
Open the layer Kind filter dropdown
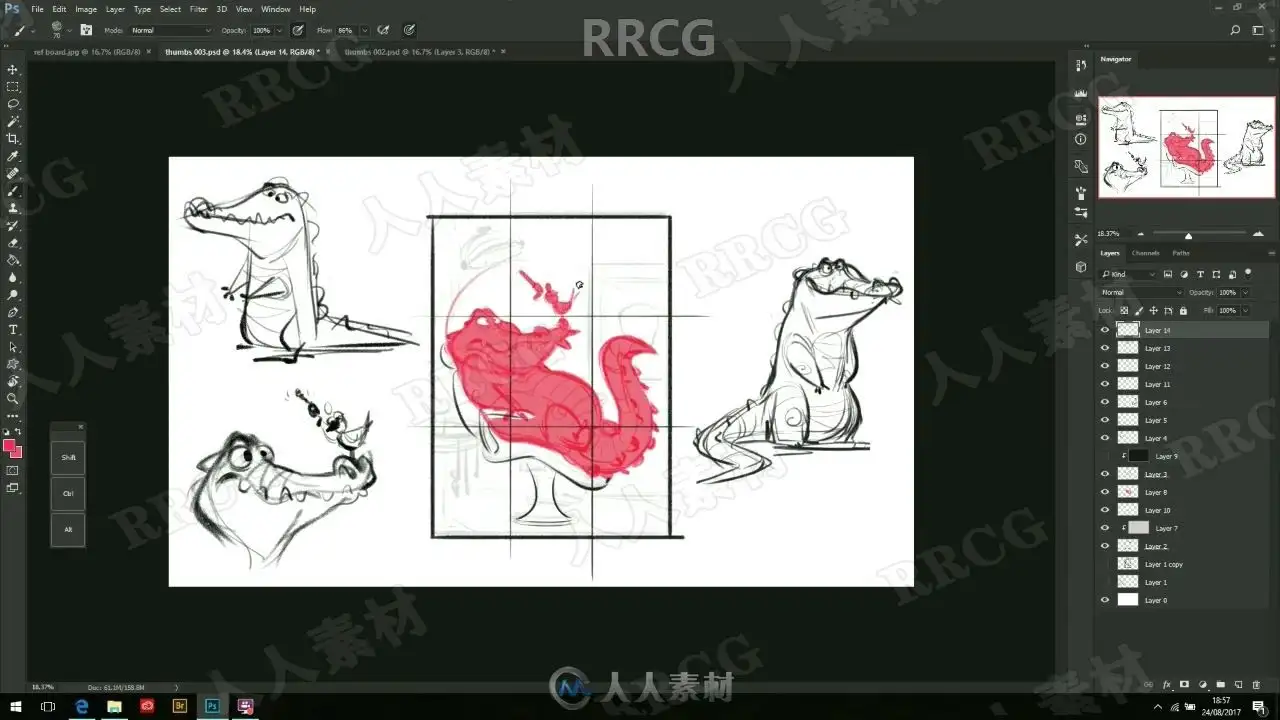click(1128, 274)
